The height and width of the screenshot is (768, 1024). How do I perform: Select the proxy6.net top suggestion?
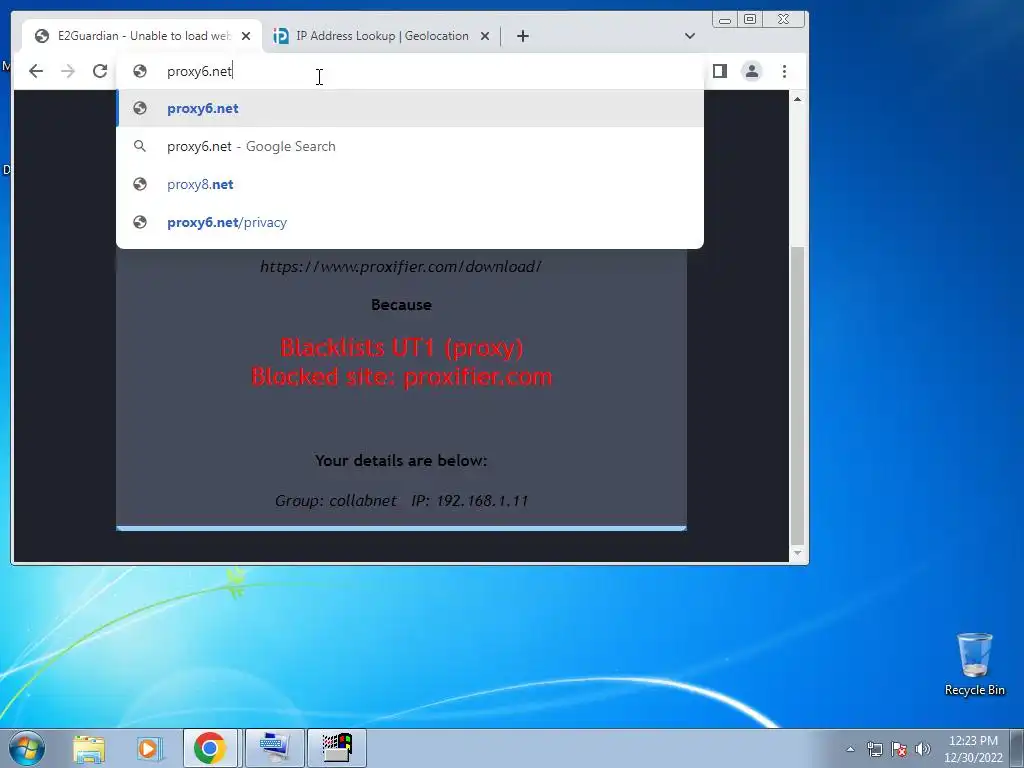[x=409, y=108]
